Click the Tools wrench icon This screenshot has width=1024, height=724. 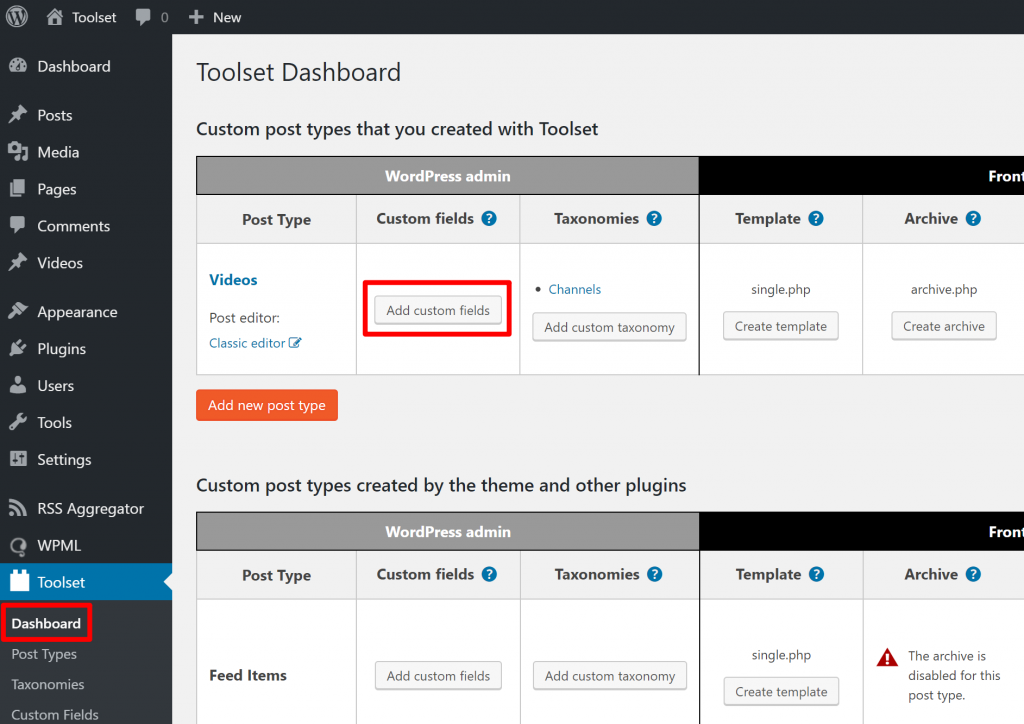click(x=18, y=422)
